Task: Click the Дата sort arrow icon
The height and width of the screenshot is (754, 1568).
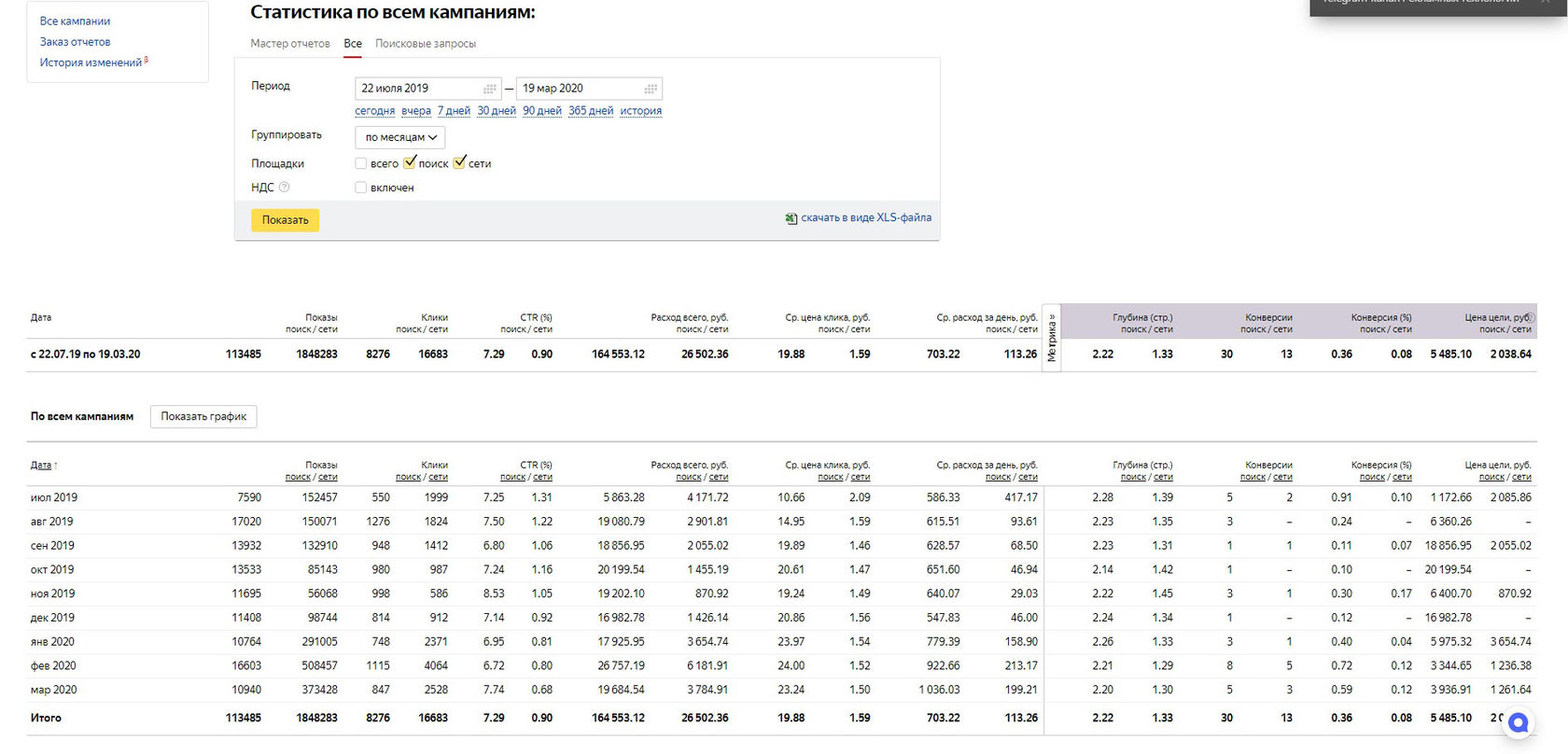Action: (x=56, y=466)
